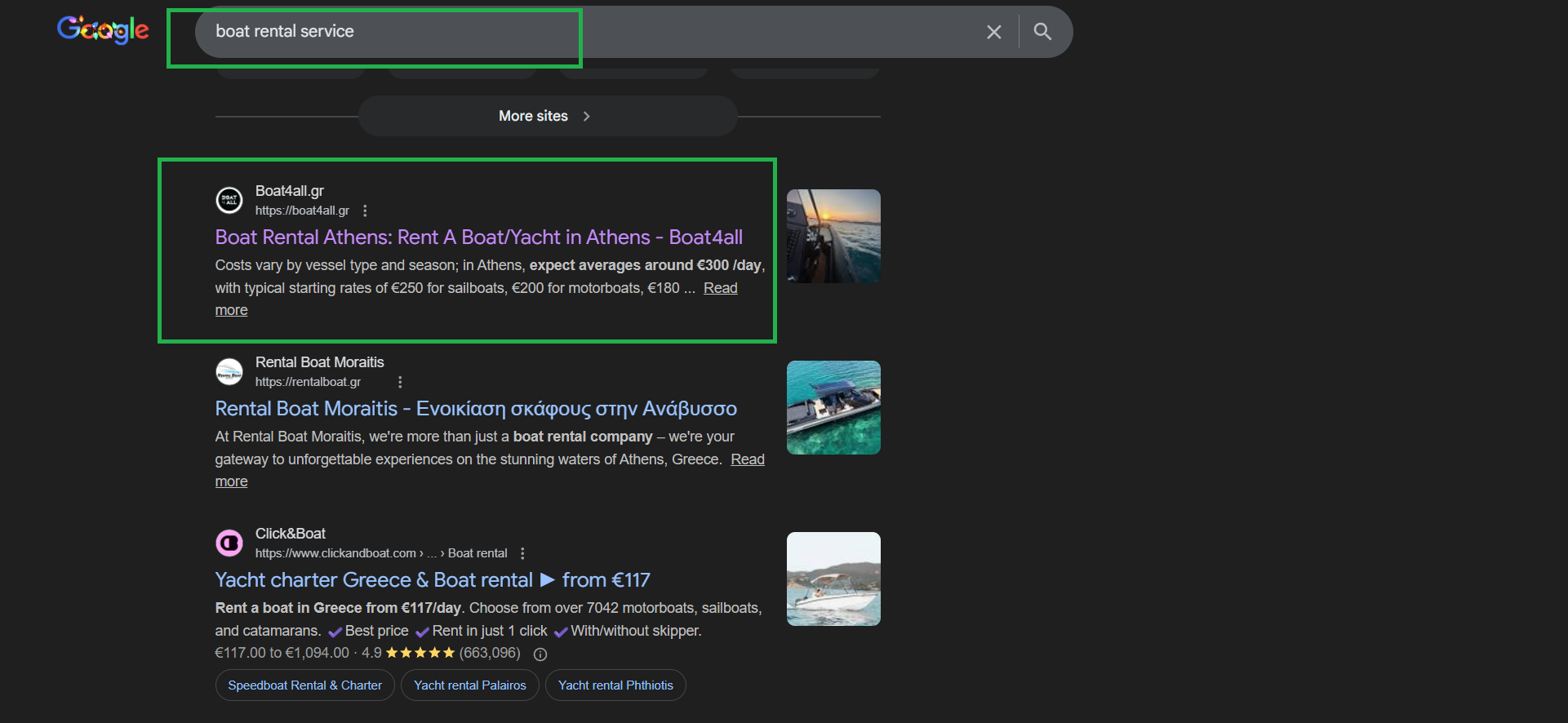Click the Google logo
The image size is (1568, 723).
click(103, 31)
